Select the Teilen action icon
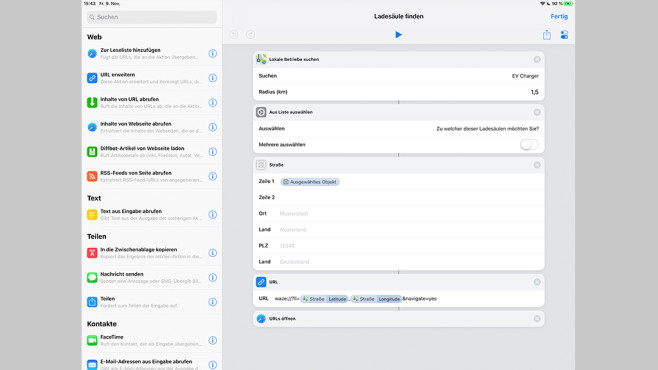 (92, 302)
